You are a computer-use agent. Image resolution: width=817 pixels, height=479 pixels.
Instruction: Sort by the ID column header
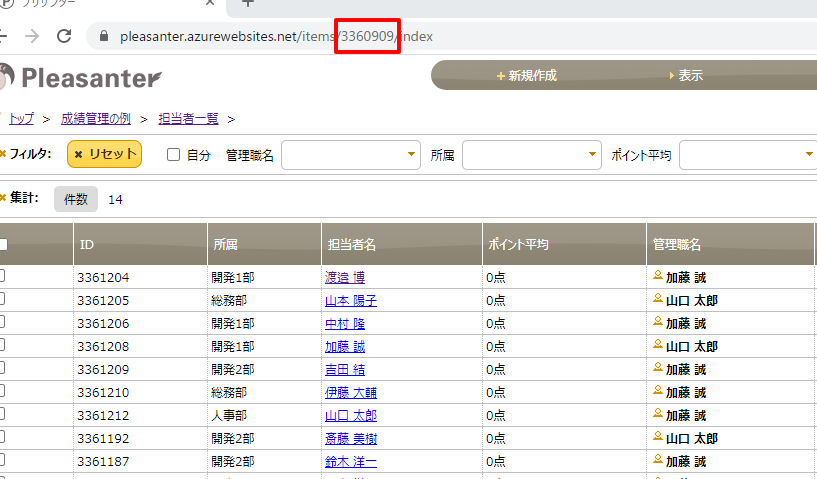(140, 244)
